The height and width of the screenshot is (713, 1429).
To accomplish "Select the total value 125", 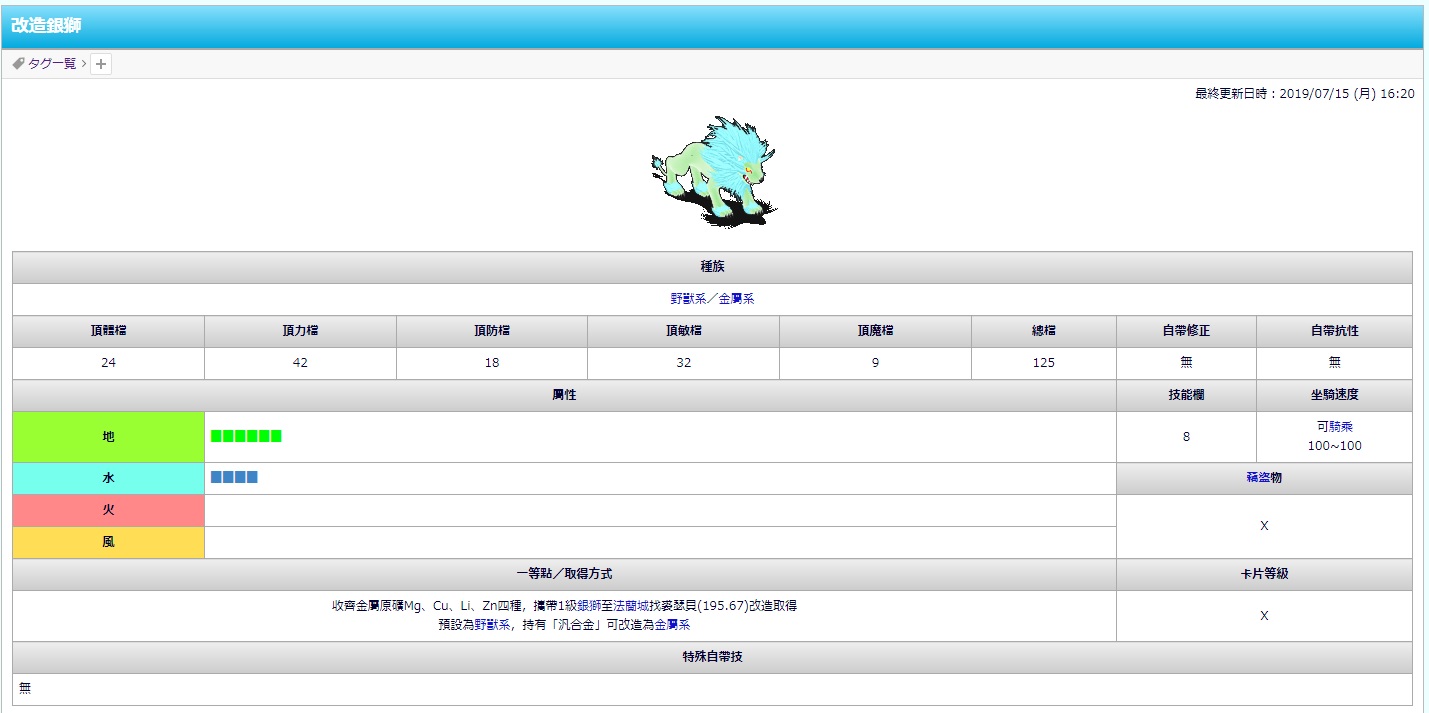I will (1044, 363).
